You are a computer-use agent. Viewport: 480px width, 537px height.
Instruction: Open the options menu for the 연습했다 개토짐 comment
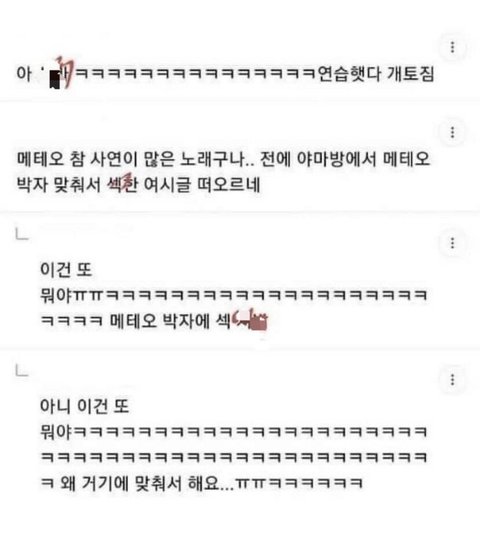[452, 47]
